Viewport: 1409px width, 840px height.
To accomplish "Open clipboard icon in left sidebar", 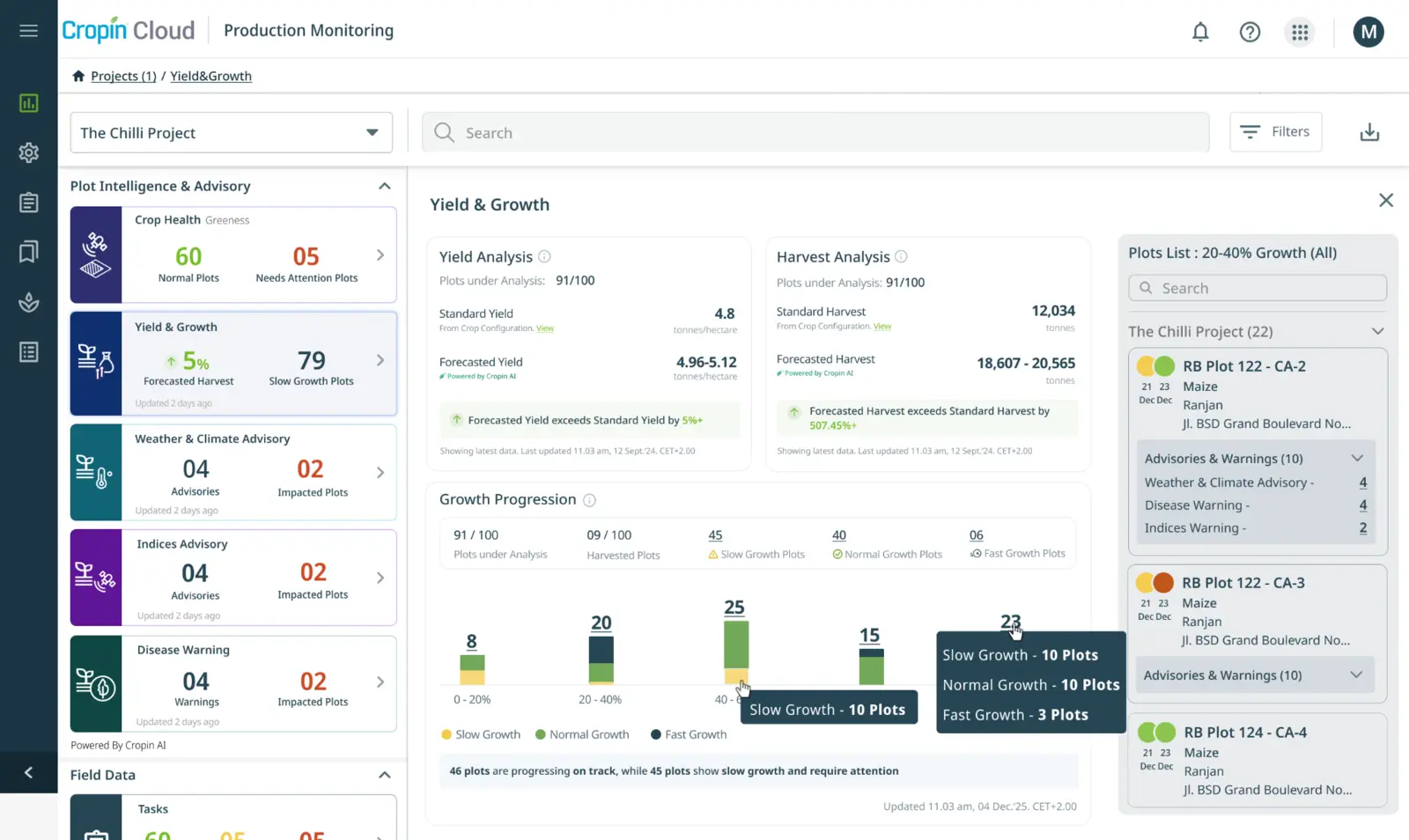I will tap(28, 203).
